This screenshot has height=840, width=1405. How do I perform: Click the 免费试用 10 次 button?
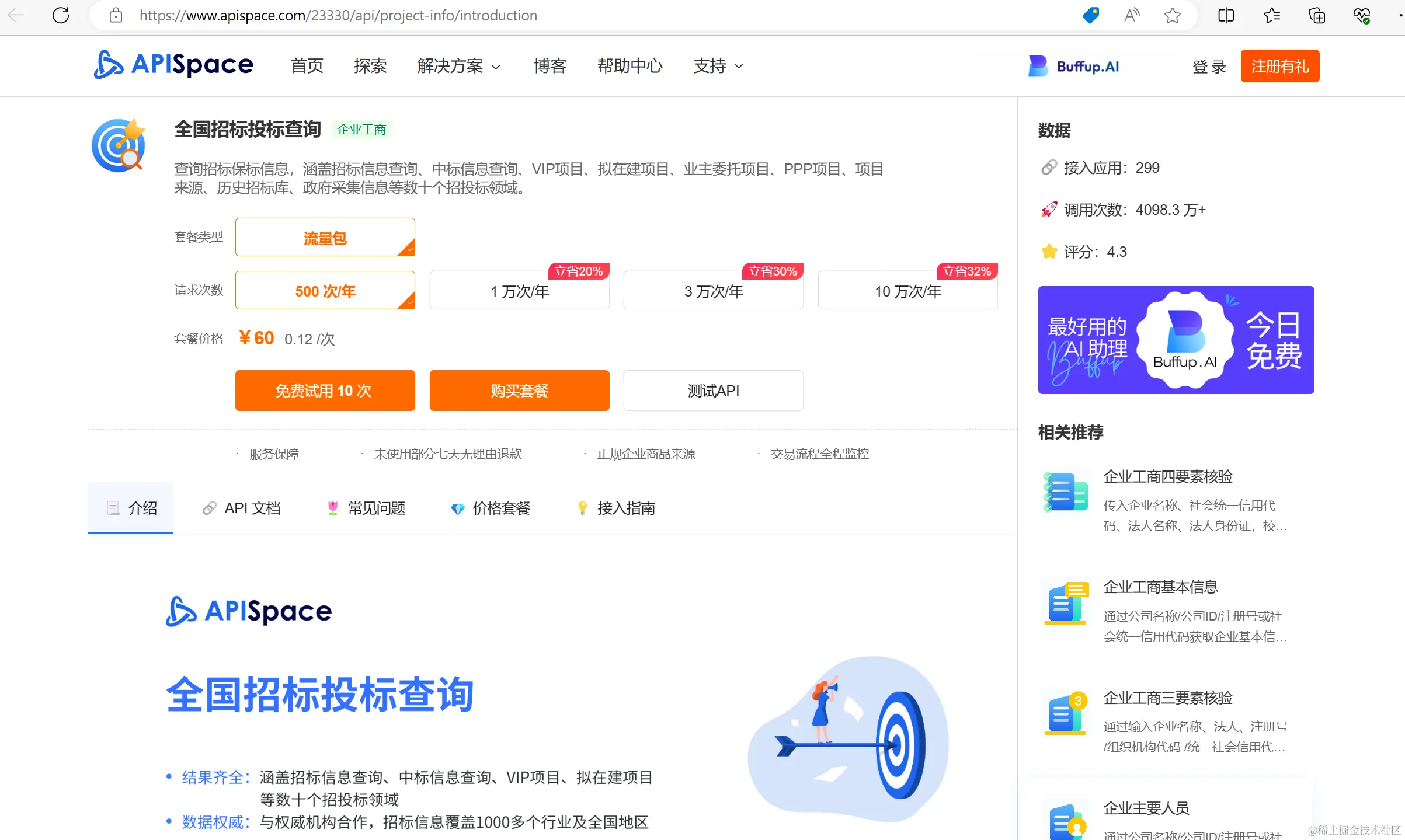point(325,391)
